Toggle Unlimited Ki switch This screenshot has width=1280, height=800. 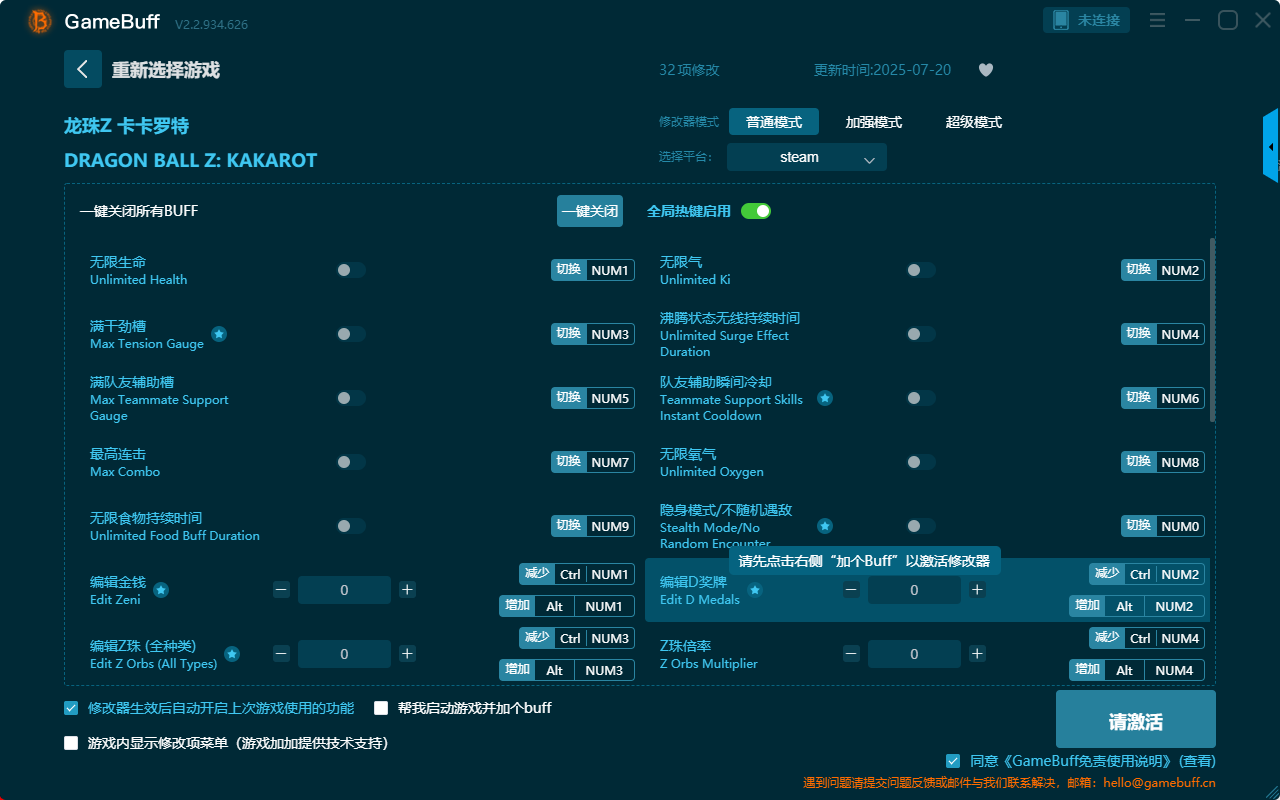pos(921,270)
